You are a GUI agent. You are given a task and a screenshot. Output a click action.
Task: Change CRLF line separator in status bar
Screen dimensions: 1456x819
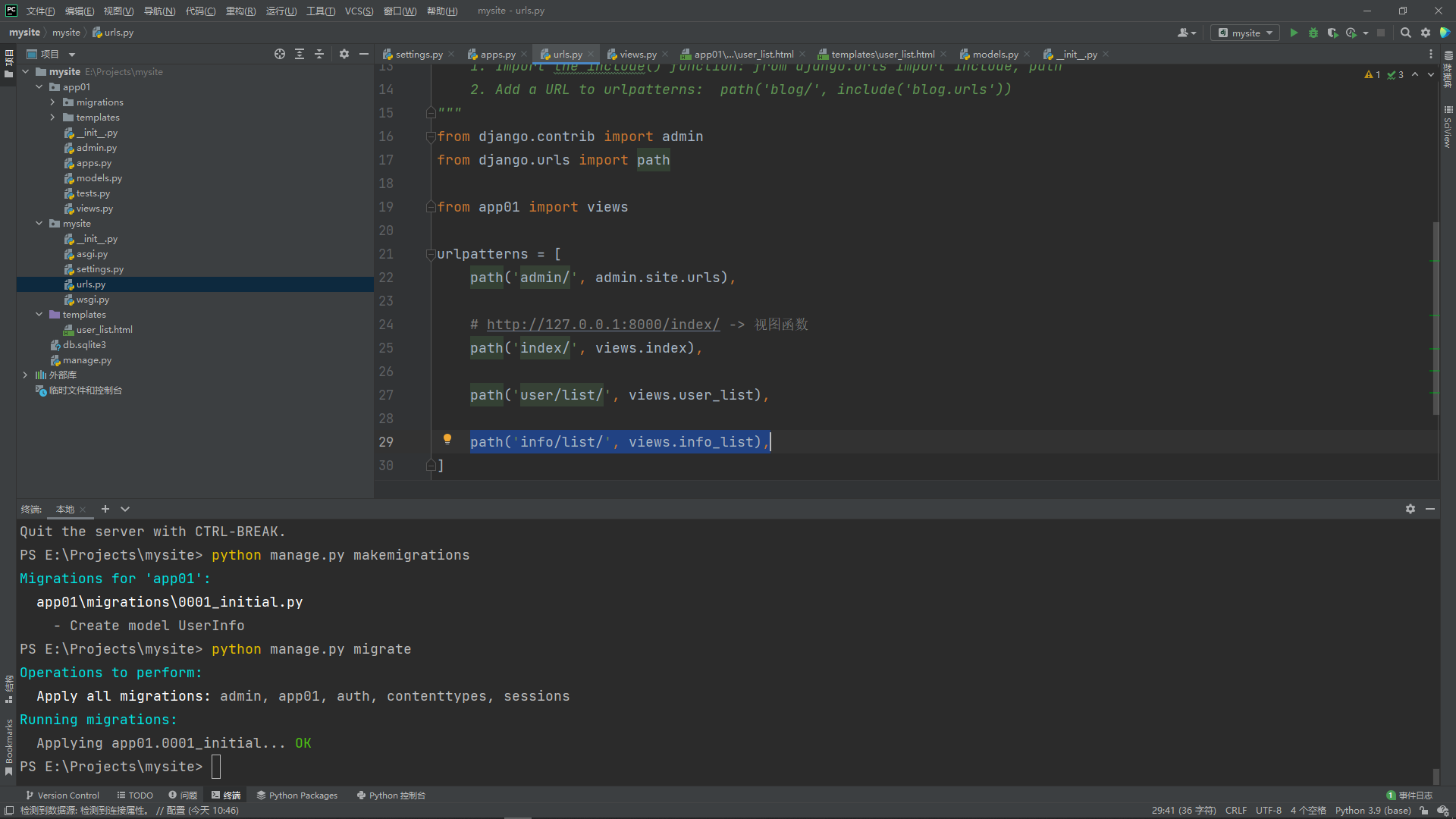1236,811
